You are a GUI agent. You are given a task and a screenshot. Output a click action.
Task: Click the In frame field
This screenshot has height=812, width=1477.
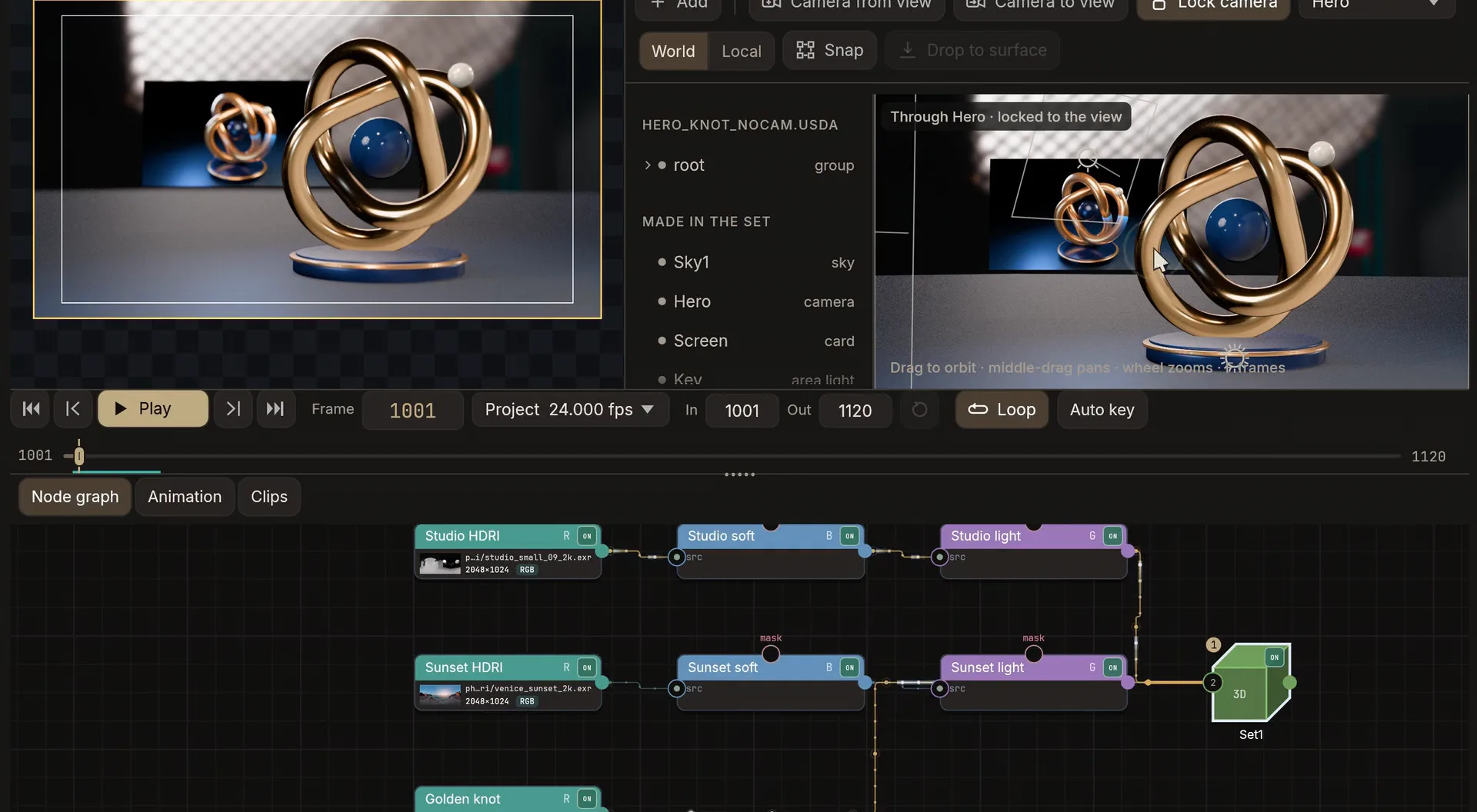742,411
